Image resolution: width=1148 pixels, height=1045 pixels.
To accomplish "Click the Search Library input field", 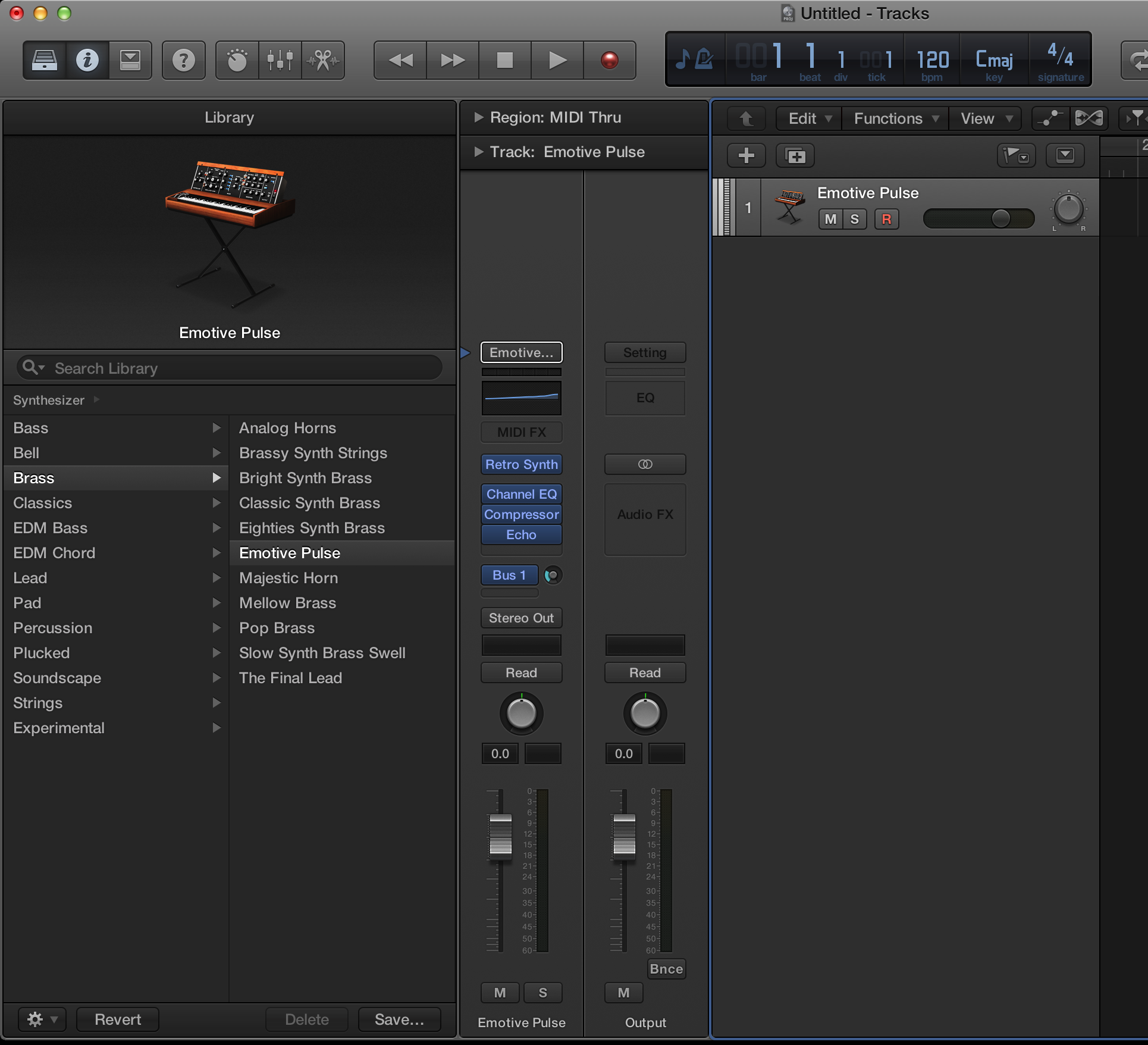I will 228,367.
